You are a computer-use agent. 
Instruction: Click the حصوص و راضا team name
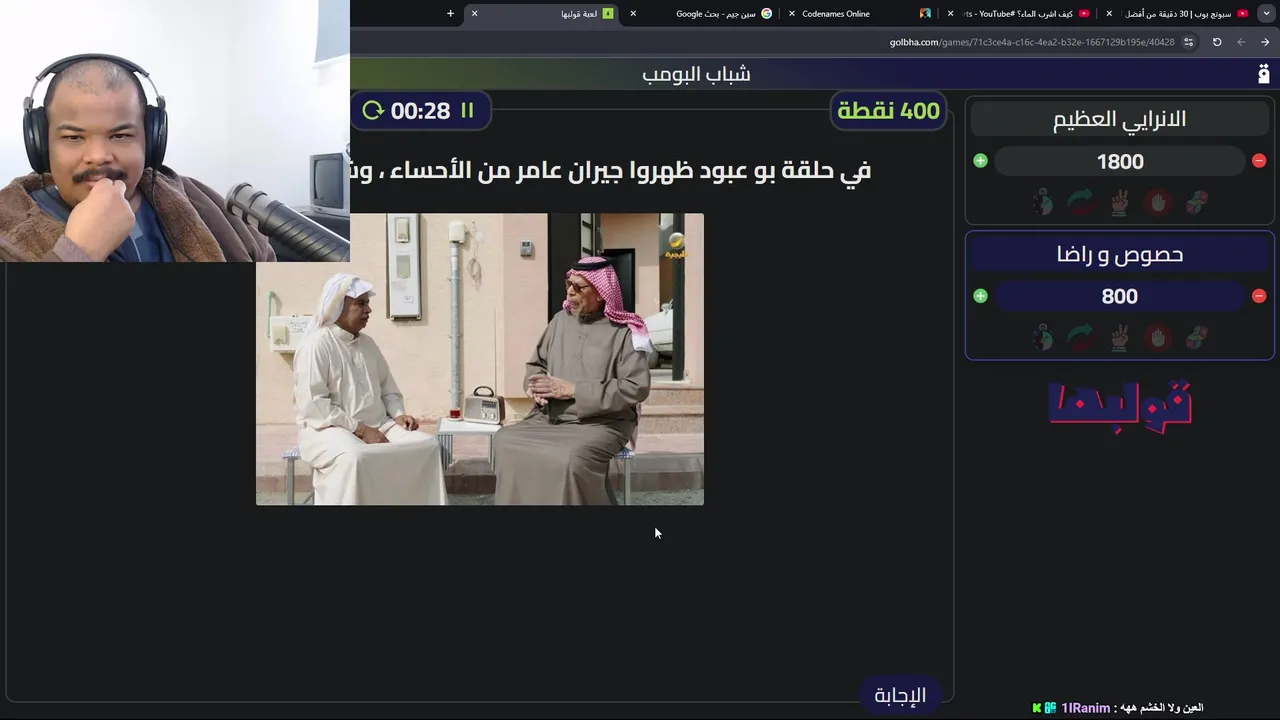point(1120,254)
